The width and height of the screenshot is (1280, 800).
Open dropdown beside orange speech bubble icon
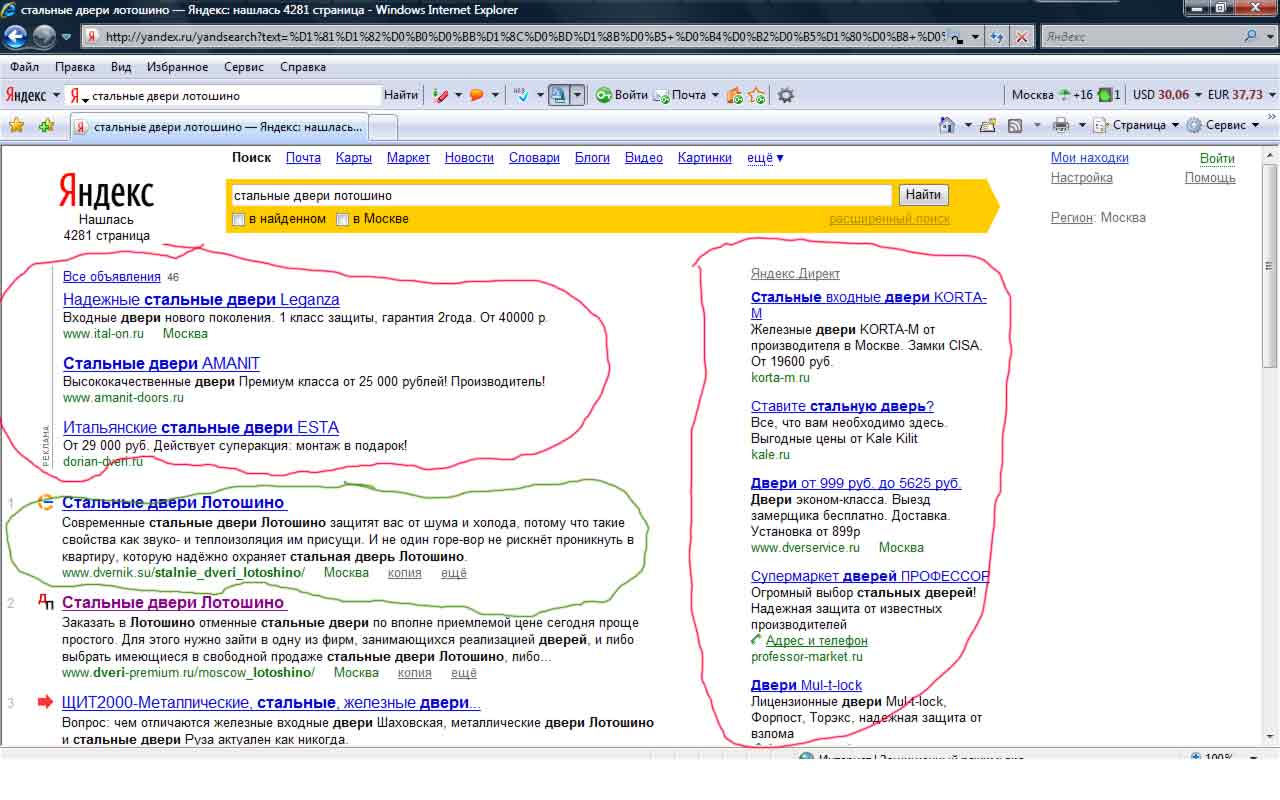pos(495,95)
